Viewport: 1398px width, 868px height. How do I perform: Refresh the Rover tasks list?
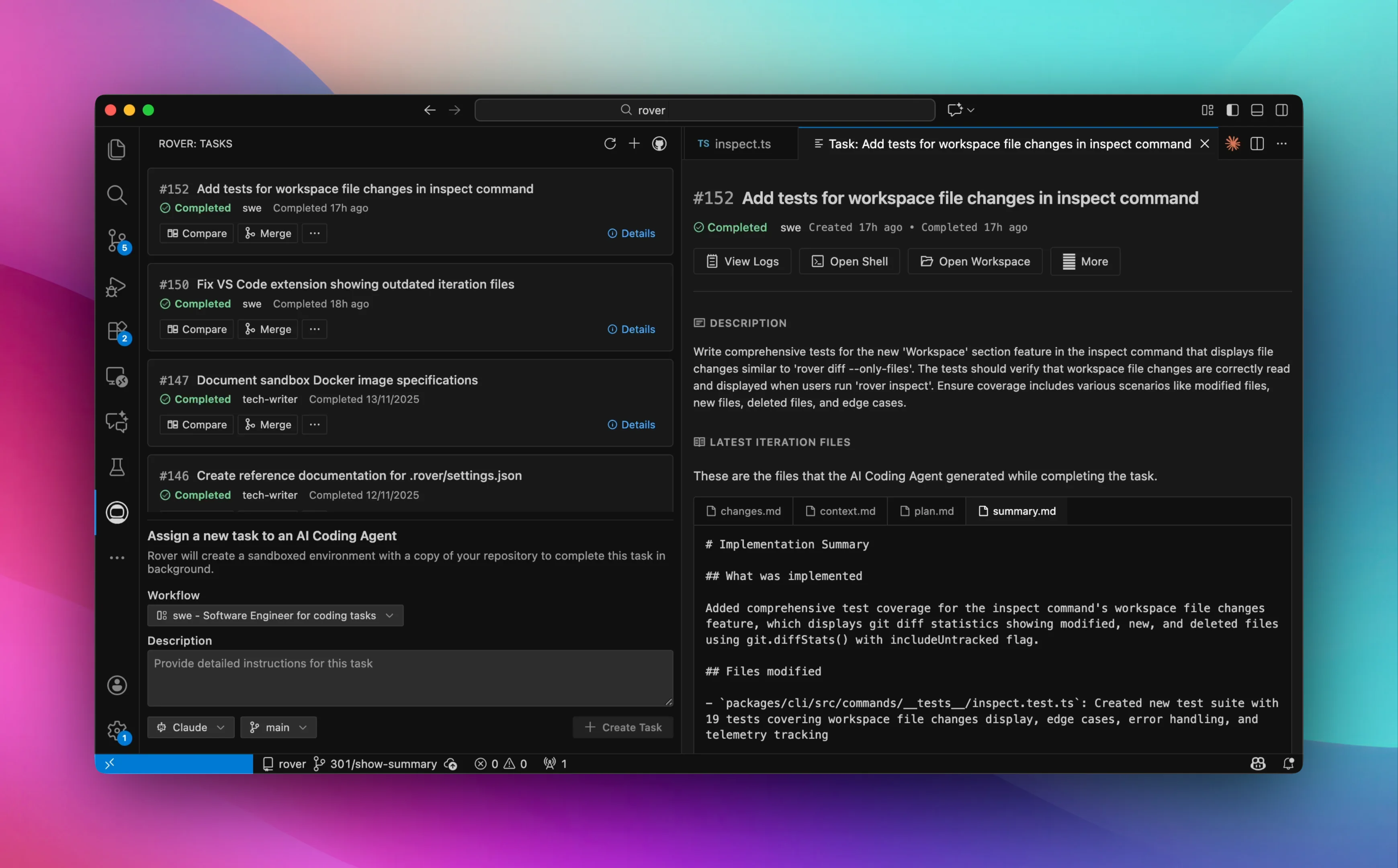coord(611,143)
